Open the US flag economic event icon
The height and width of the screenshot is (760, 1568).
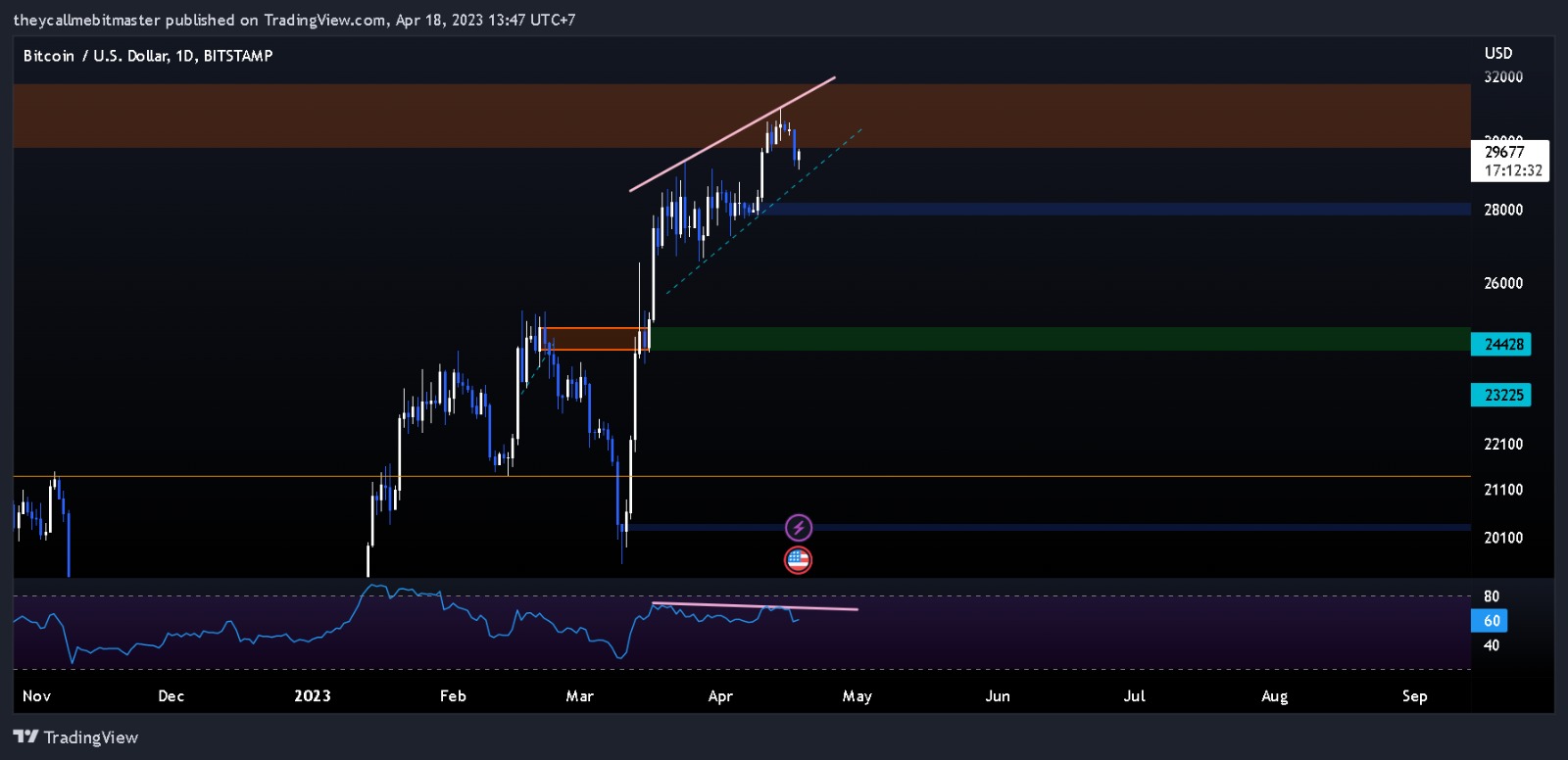tap(799, 560)
